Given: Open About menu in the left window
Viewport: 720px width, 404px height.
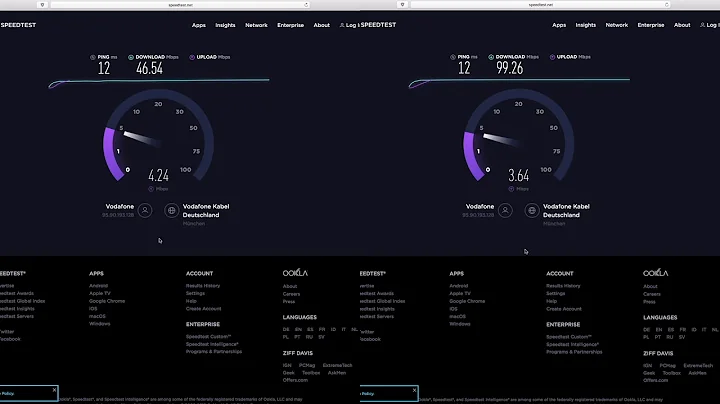Looking at the screenshot, I should click(x=321, y=25).
